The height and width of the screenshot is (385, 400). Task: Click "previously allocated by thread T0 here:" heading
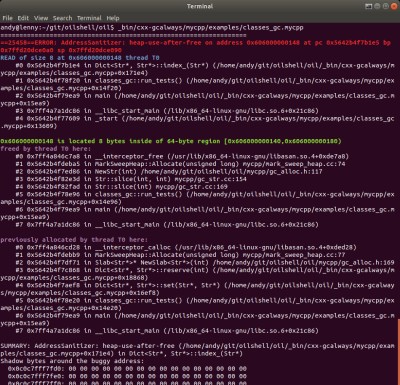(x=74, y=240)
